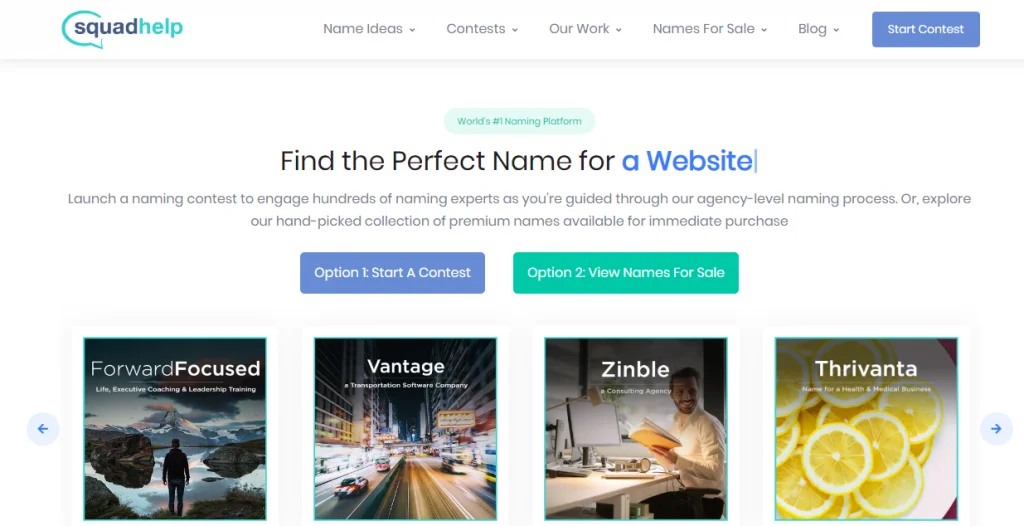Open the Zinble consulting agency card
This screenshot has width=1024, height=526.
pyautogui.click(x=635, y=429)
